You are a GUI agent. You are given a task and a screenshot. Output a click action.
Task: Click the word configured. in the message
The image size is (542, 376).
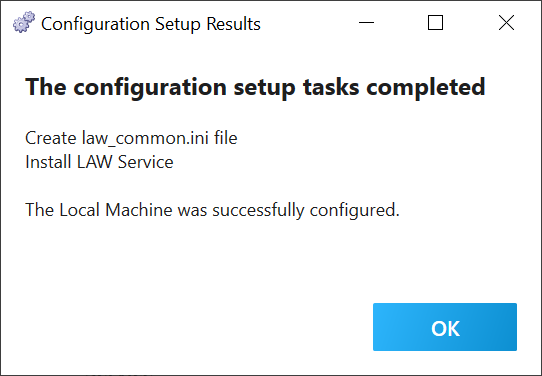pos(354,210)
